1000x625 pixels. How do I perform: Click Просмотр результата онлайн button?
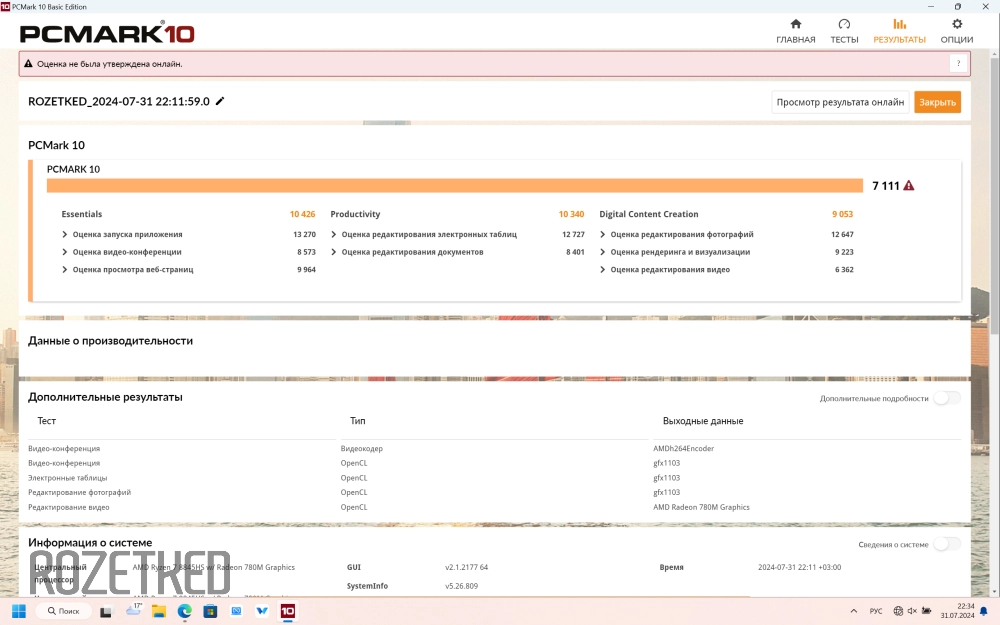840,102
